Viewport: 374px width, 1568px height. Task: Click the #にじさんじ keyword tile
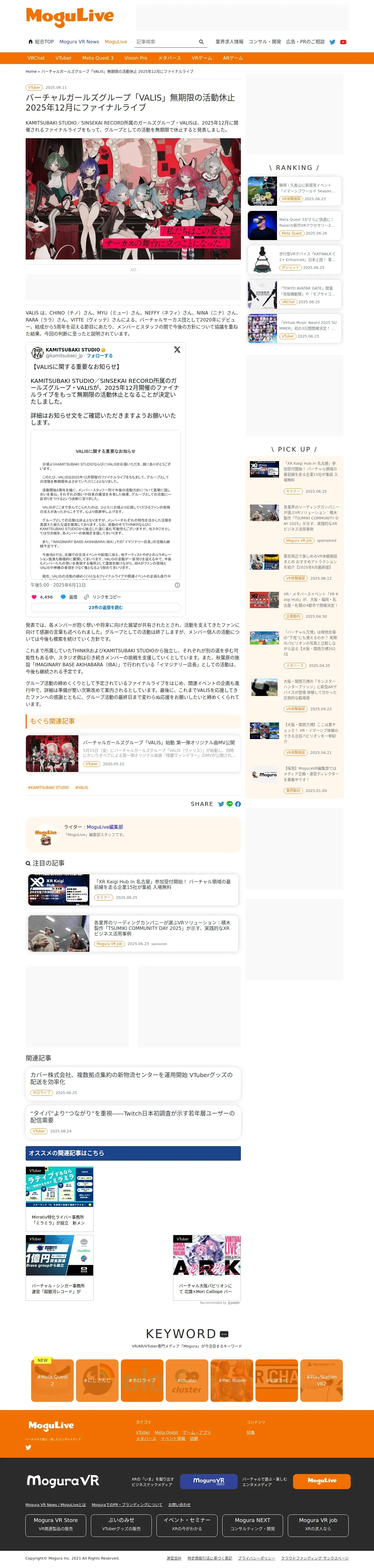click(x=98, y=1380)
